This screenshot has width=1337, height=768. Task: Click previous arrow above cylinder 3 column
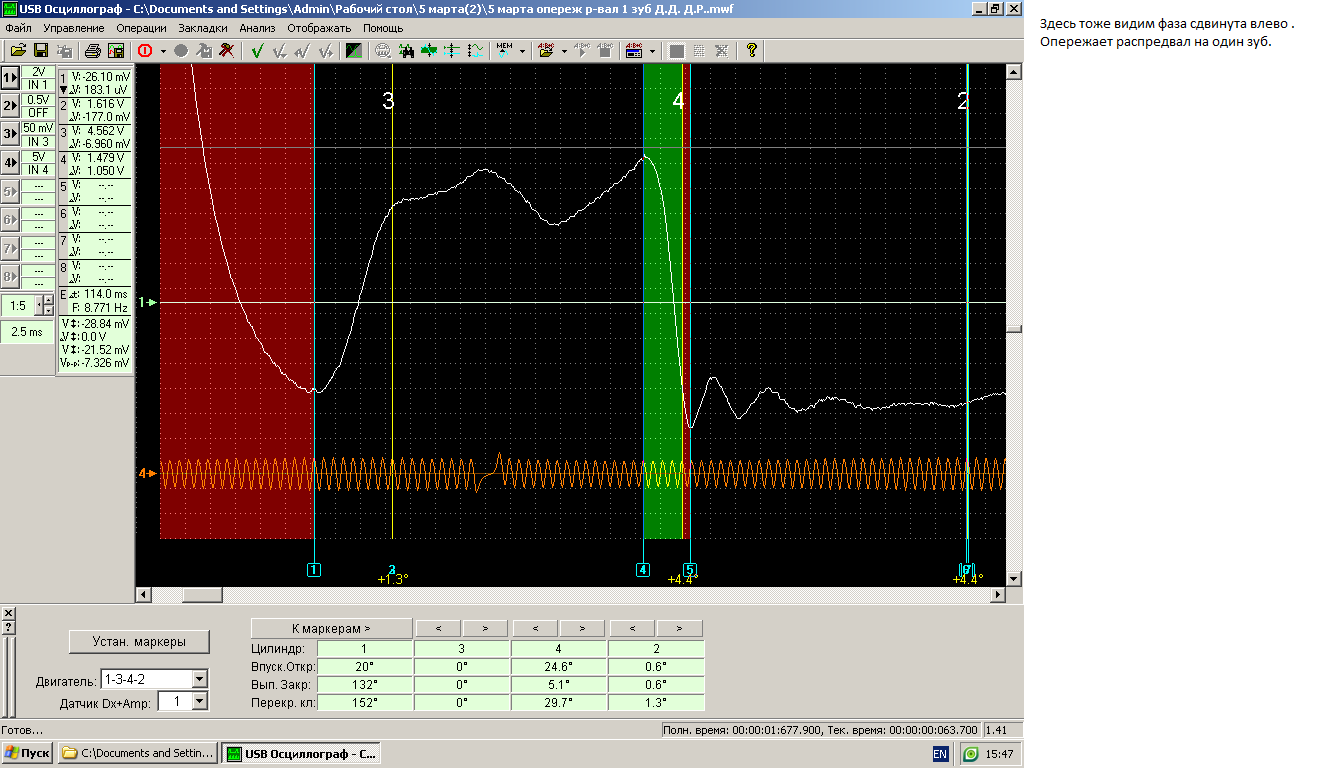click(x=438, y=628)
